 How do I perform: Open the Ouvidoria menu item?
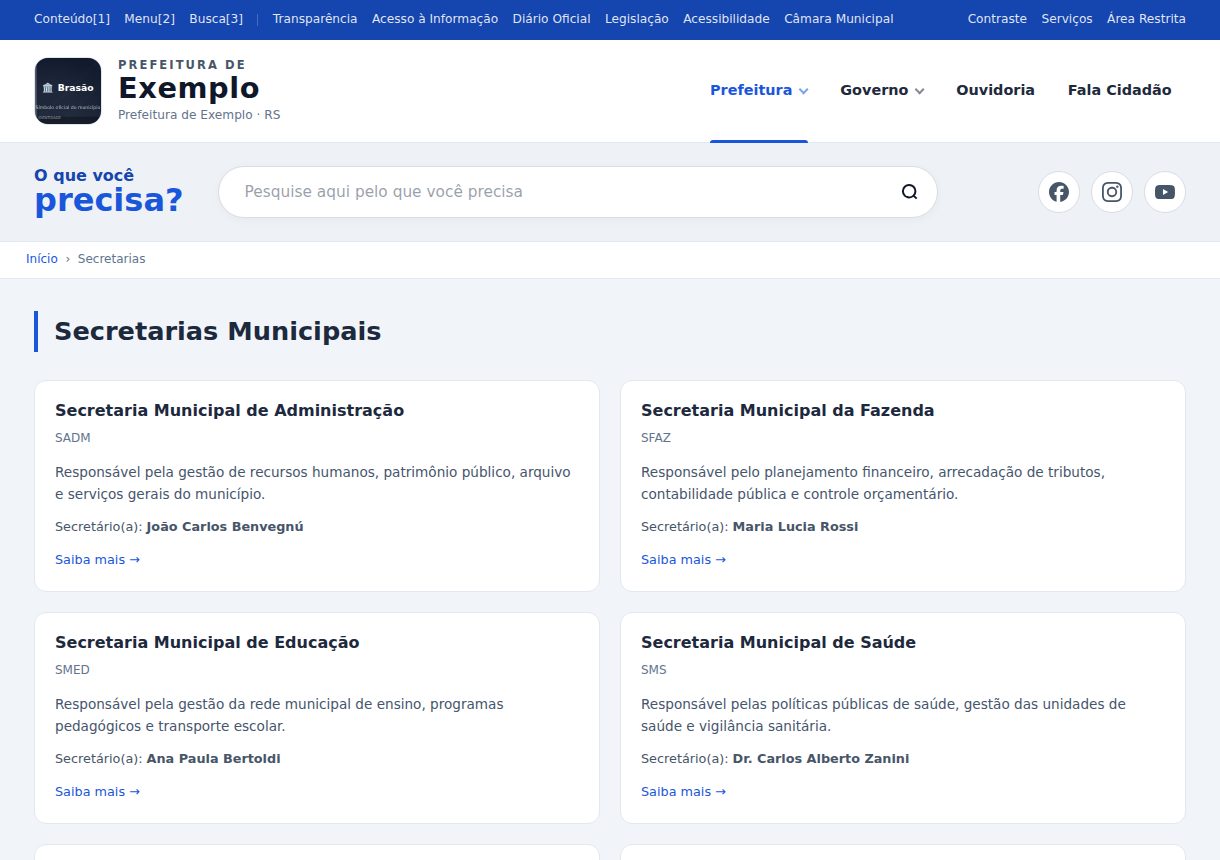pyautogui.click(x=995, y=90)
